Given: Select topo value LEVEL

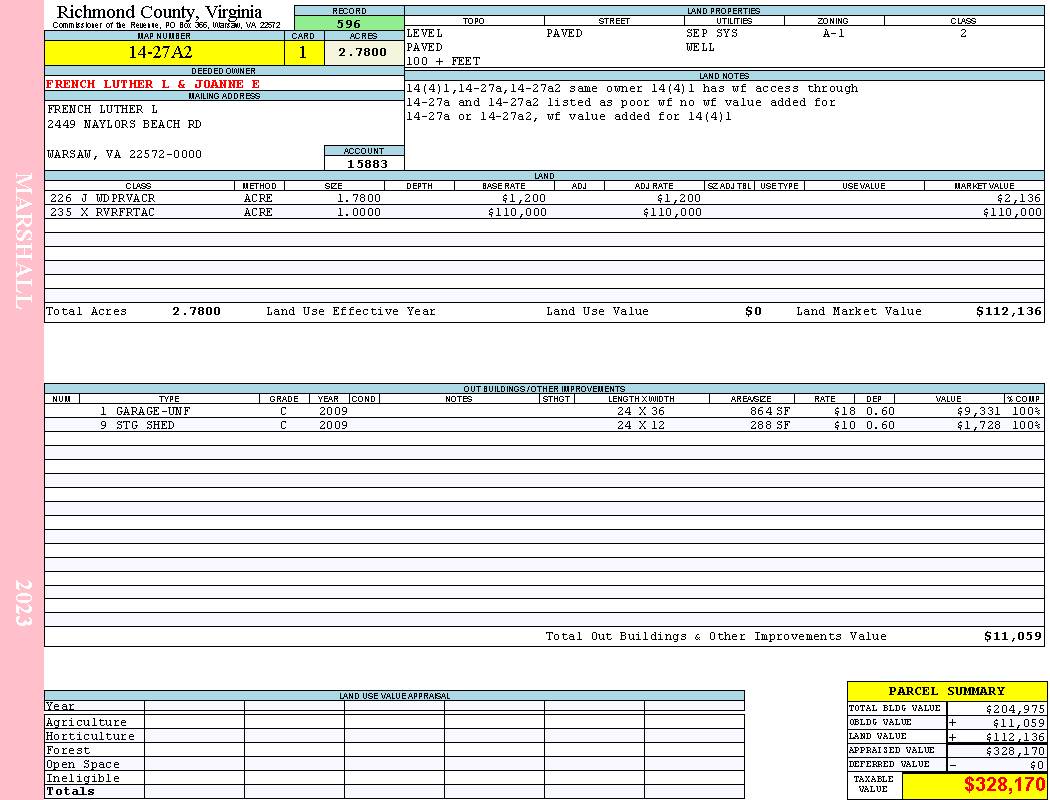Looking at the screenshot, I should (425, 33).
